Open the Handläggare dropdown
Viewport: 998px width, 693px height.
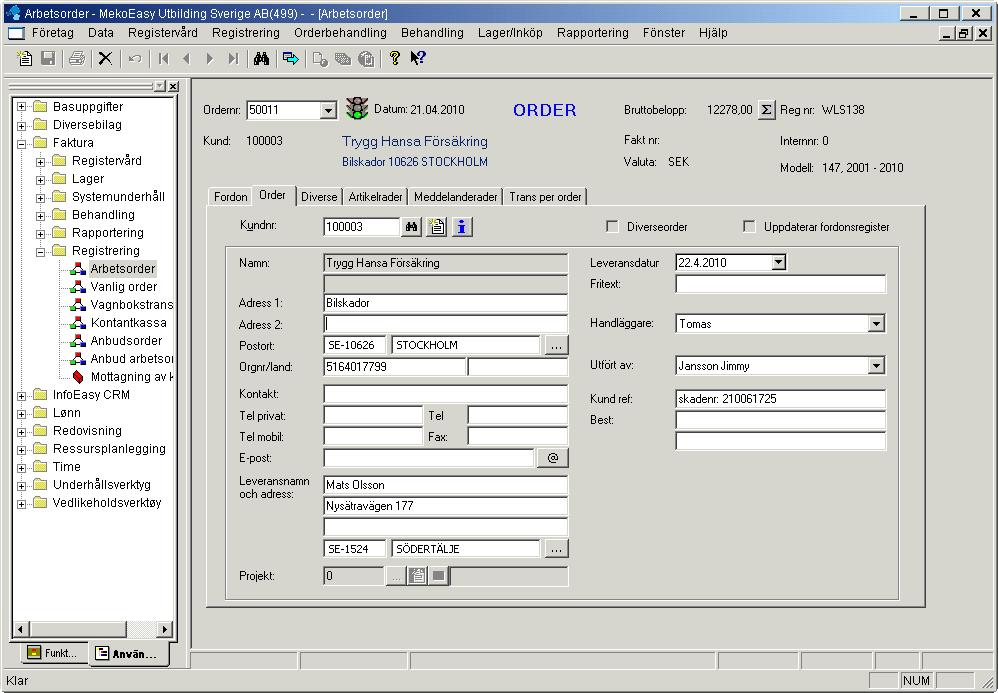click(x=876, y=324)
